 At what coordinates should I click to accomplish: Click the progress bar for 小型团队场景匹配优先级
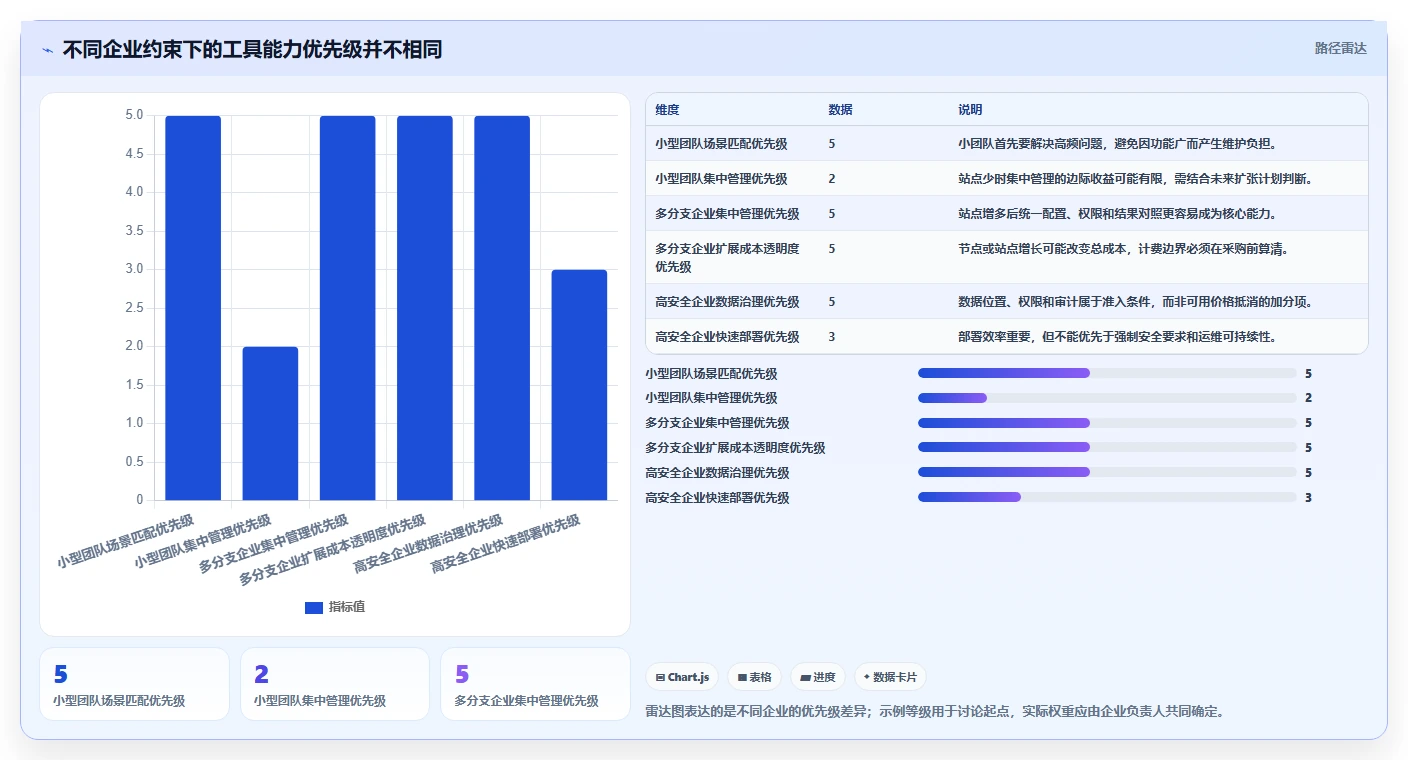point(1107,373)
